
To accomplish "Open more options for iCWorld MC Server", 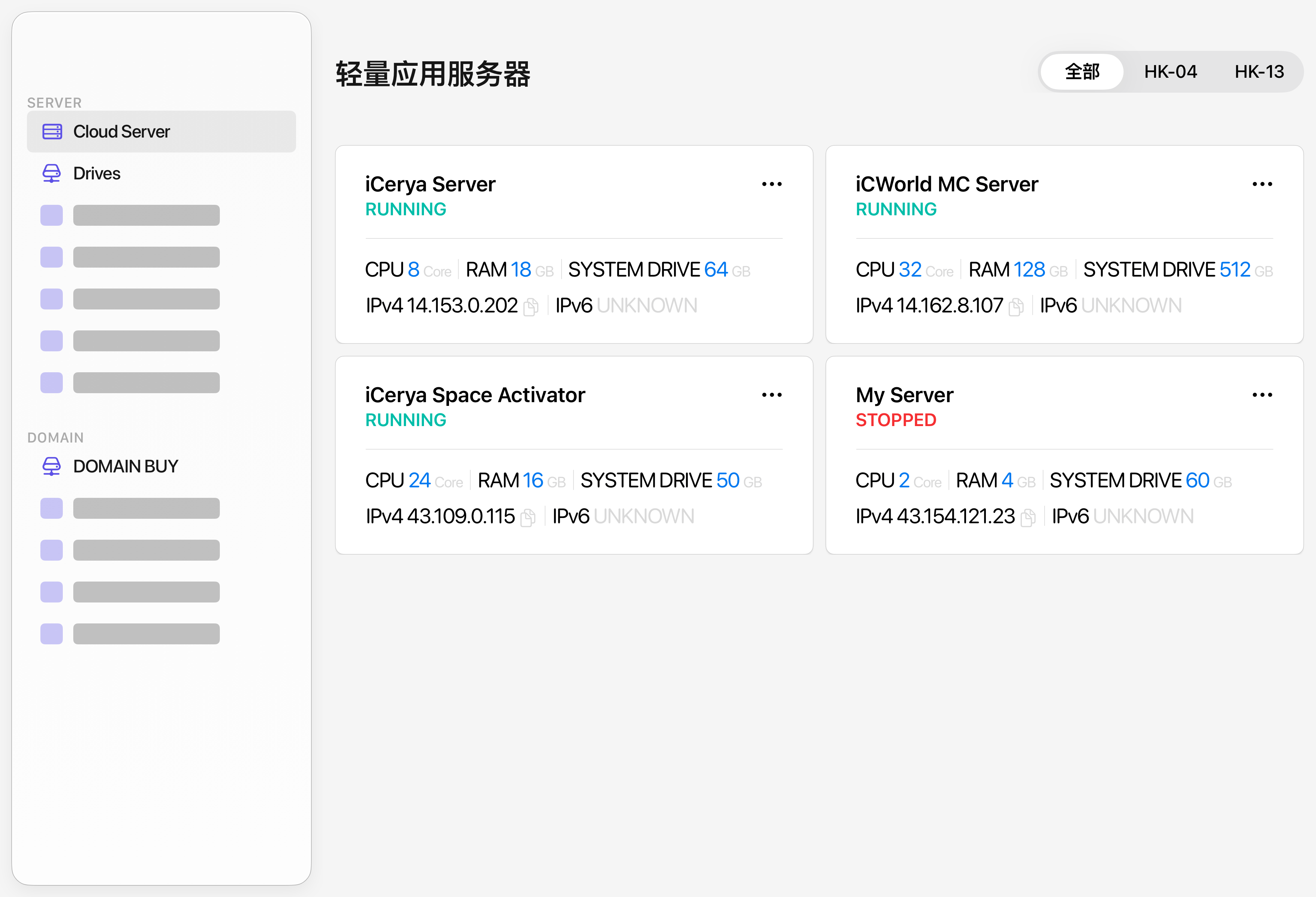I will click(x=1262, y=184).
